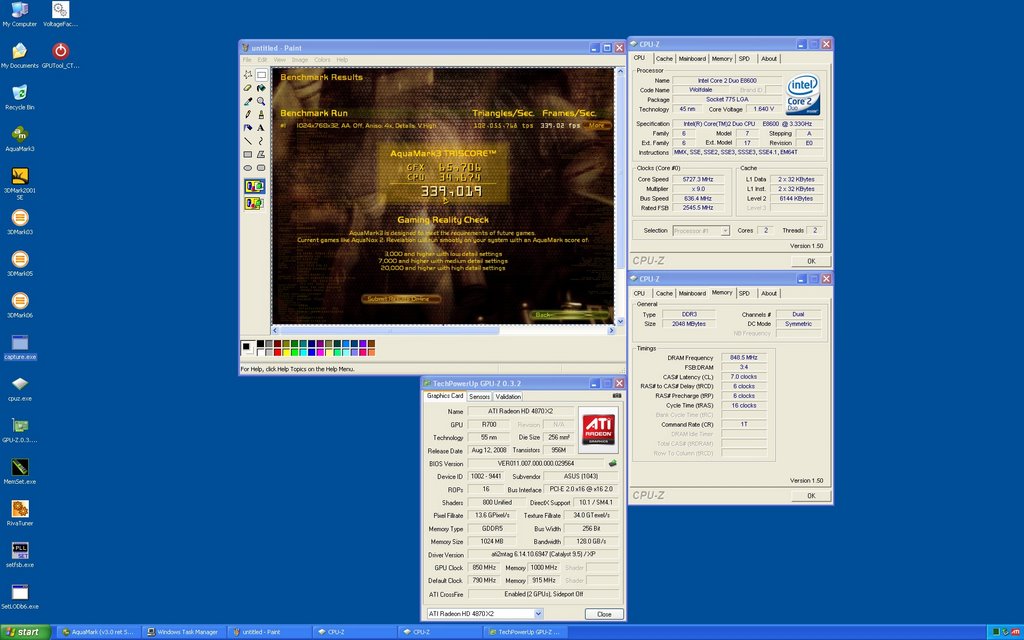The height and width of the screenshot is (640, 1024).
Task: Select the Recycle Bin icon
Action: [x=20, y=97]
